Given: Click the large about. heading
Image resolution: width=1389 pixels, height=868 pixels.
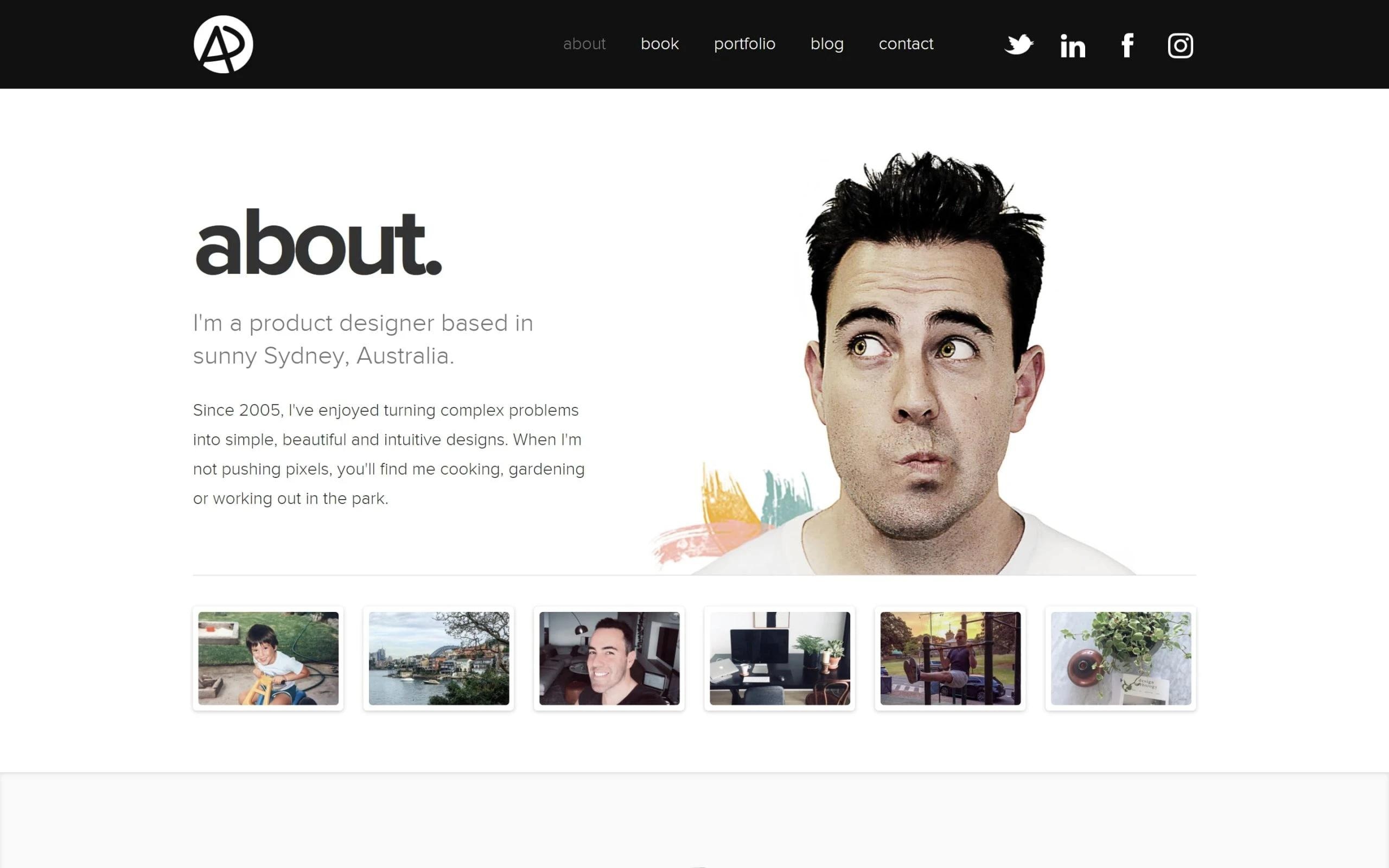Looking at the screenshot, I should pos(318,244).
